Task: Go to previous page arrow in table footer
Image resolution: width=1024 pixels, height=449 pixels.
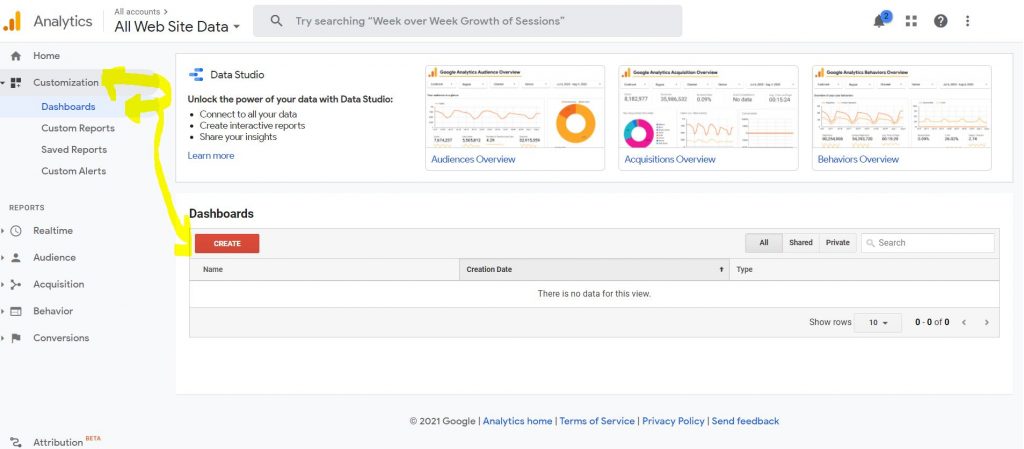Action: [x=963, y=322]
